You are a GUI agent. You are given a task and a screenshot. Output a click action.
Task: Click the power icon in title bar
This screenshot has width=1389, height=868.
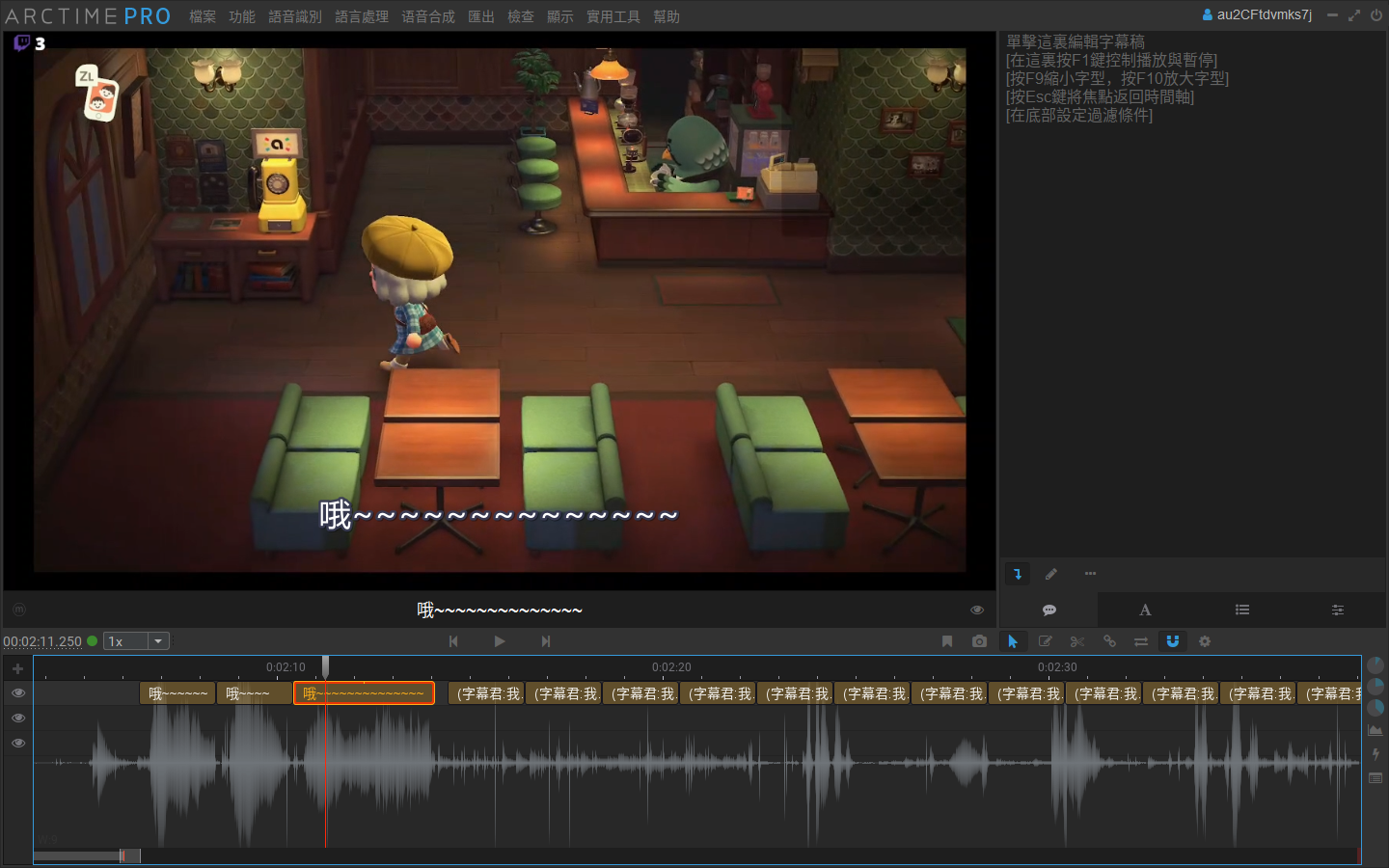pos(1376,14)
